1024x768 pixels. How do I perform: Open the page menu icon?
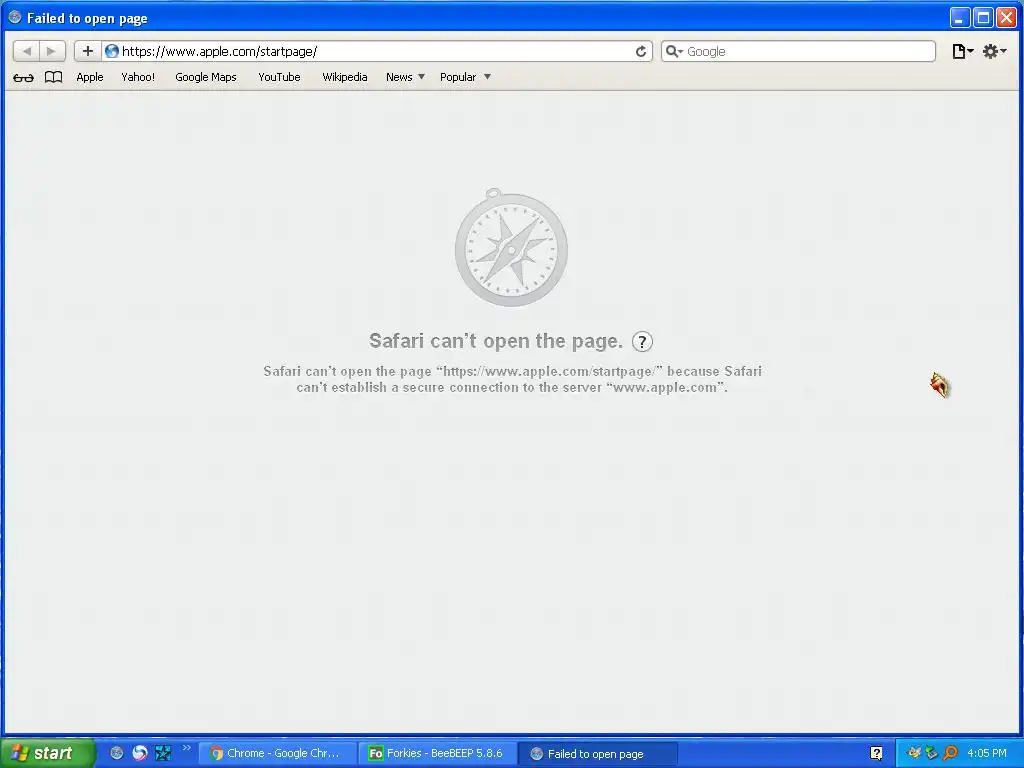pos(962,51)
